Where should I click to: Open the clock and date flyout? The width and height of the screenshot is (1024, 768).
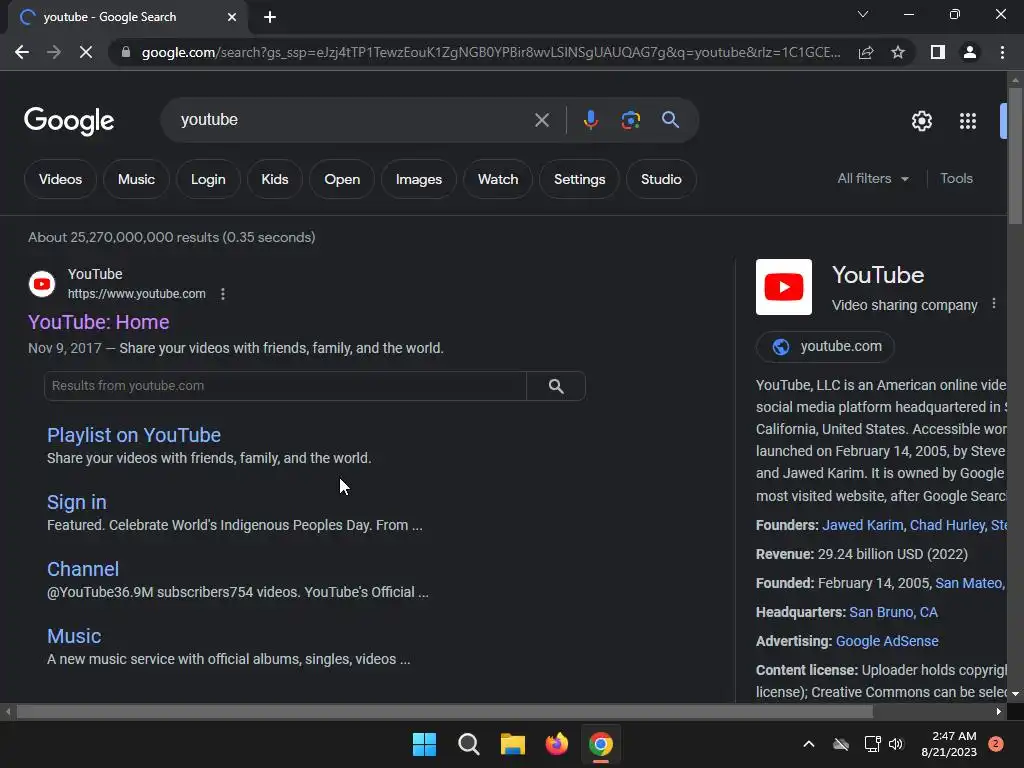click(949, 744)
